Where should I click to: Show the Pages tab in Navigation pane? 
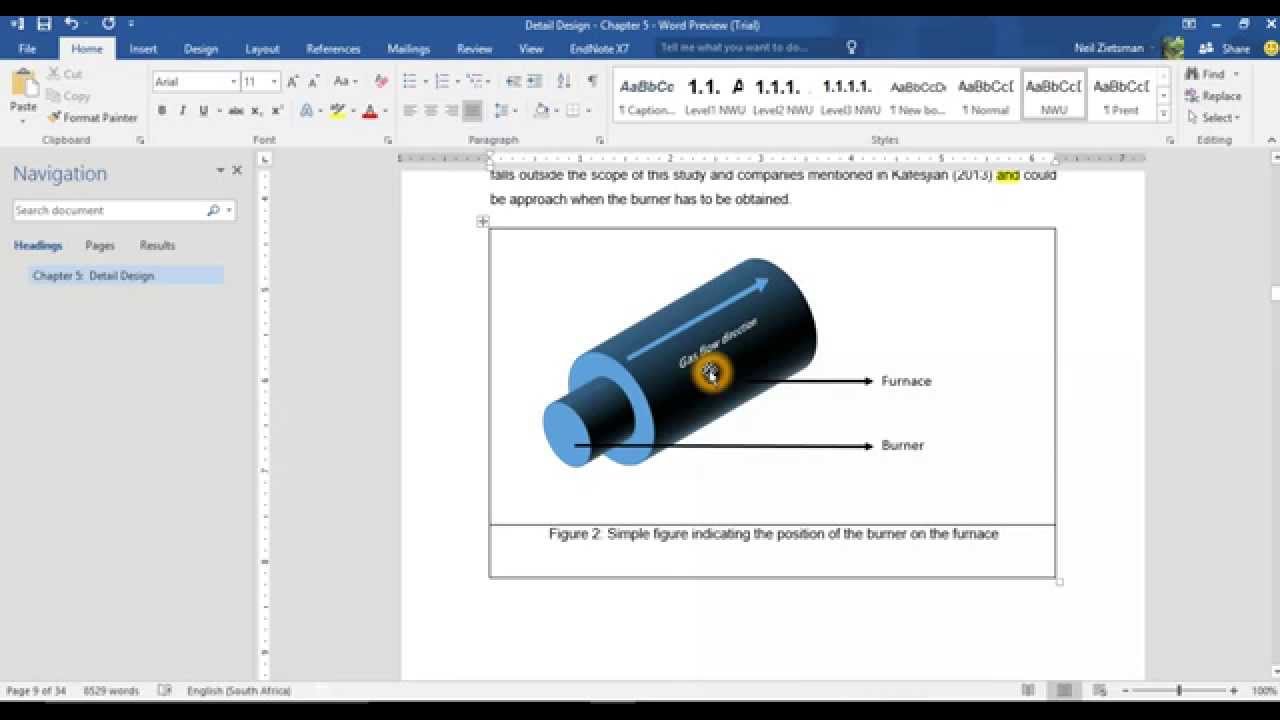coord(100,246)
